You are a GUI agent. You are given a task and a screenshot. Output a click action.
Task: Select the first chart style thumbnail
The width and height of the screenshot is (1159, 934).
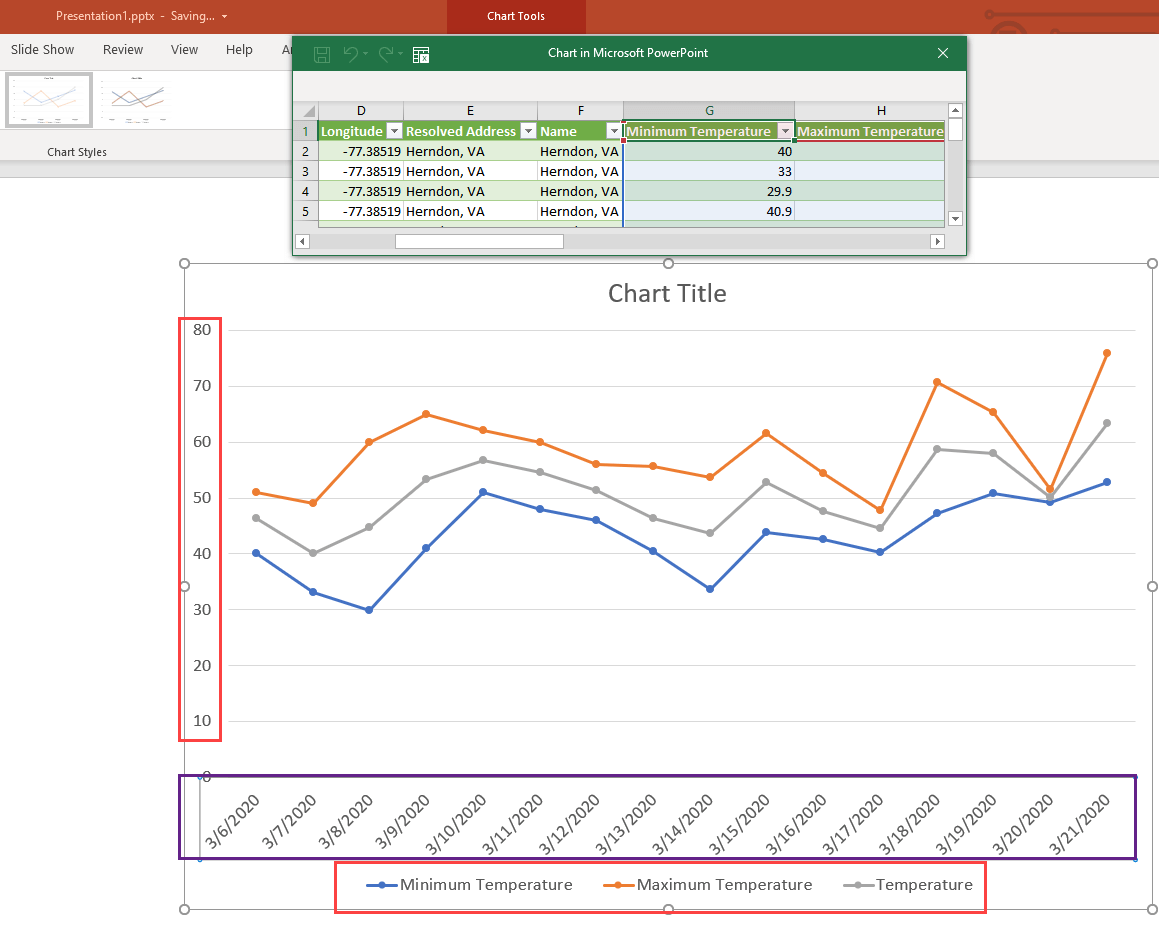(x=49, y=100)
